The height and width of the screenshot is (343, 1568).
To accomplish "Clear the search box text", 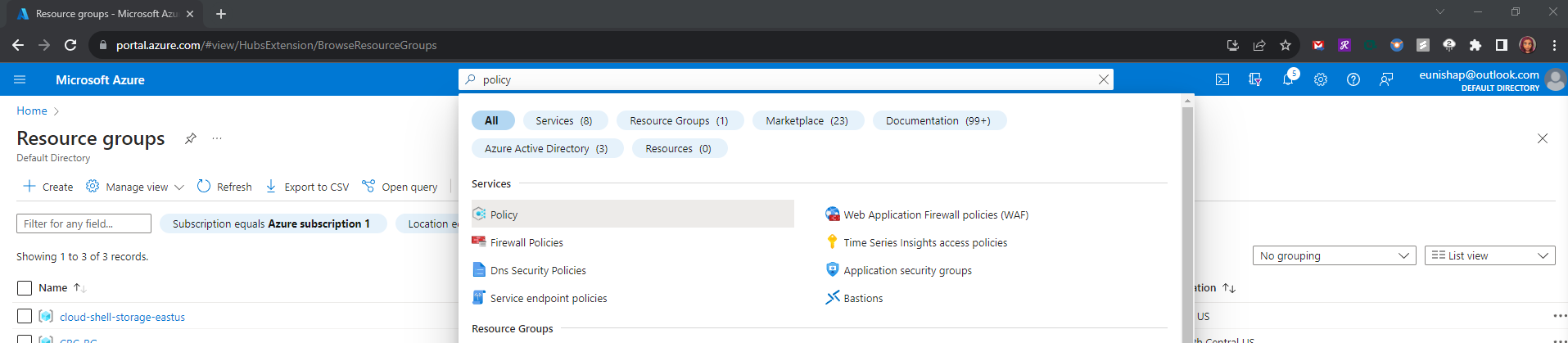I will (x=1104, y=79).
